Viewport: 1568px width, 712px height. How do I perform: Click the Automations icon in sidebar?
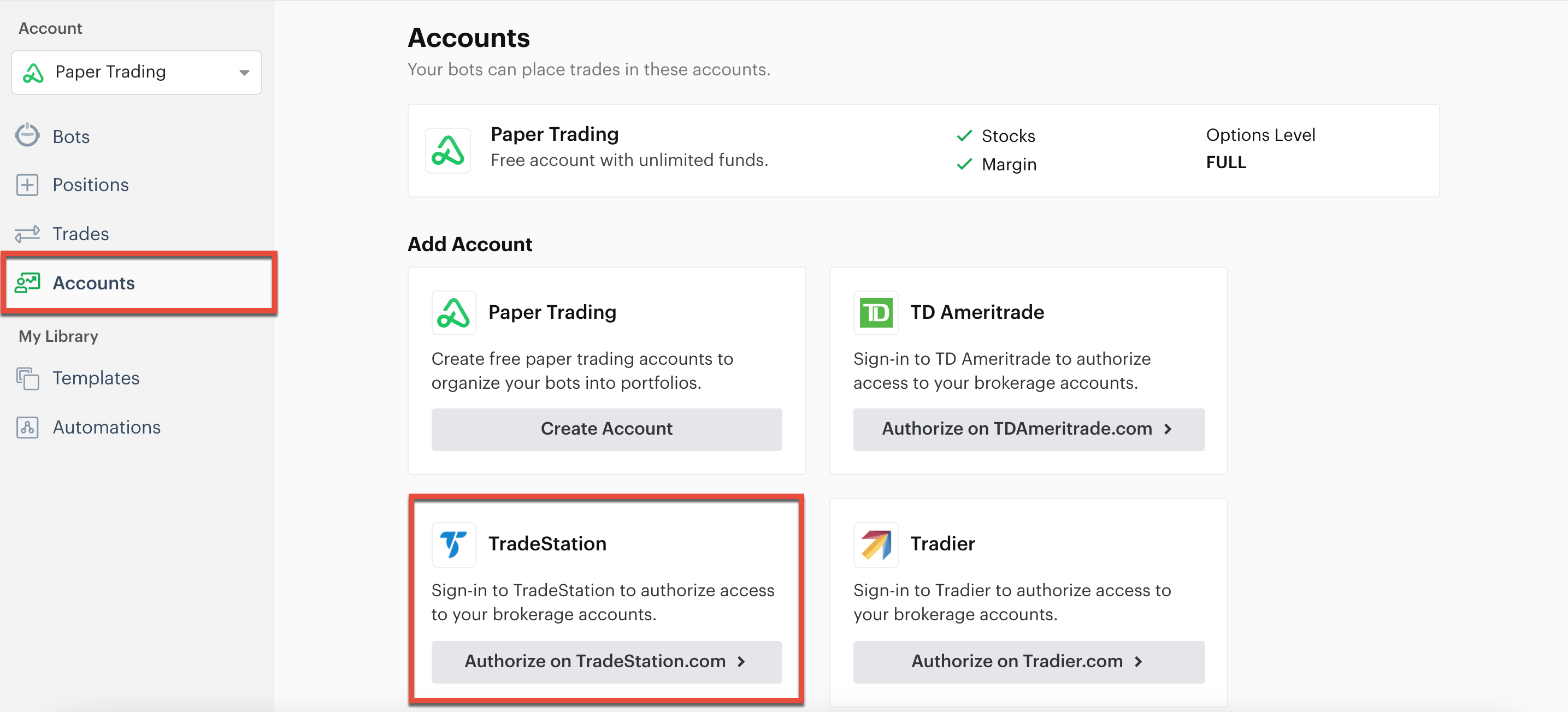[x=27, y=426]
